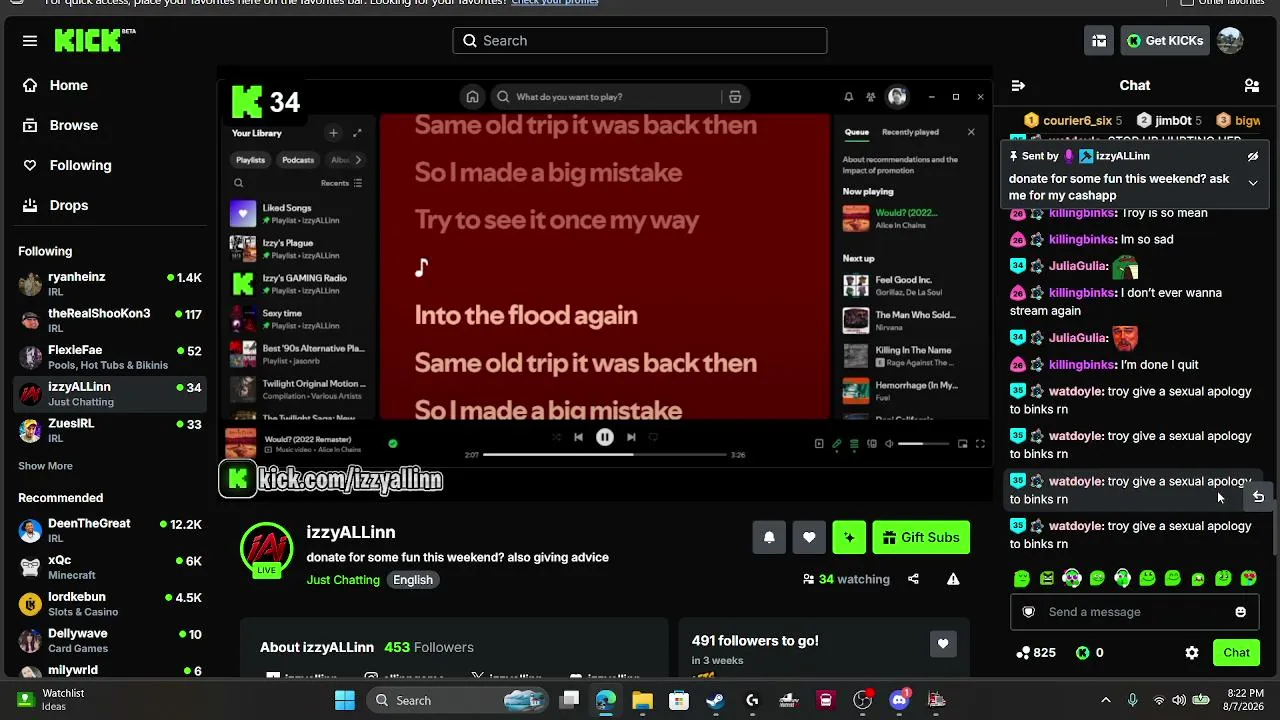Open chat users list icon

1251,86
